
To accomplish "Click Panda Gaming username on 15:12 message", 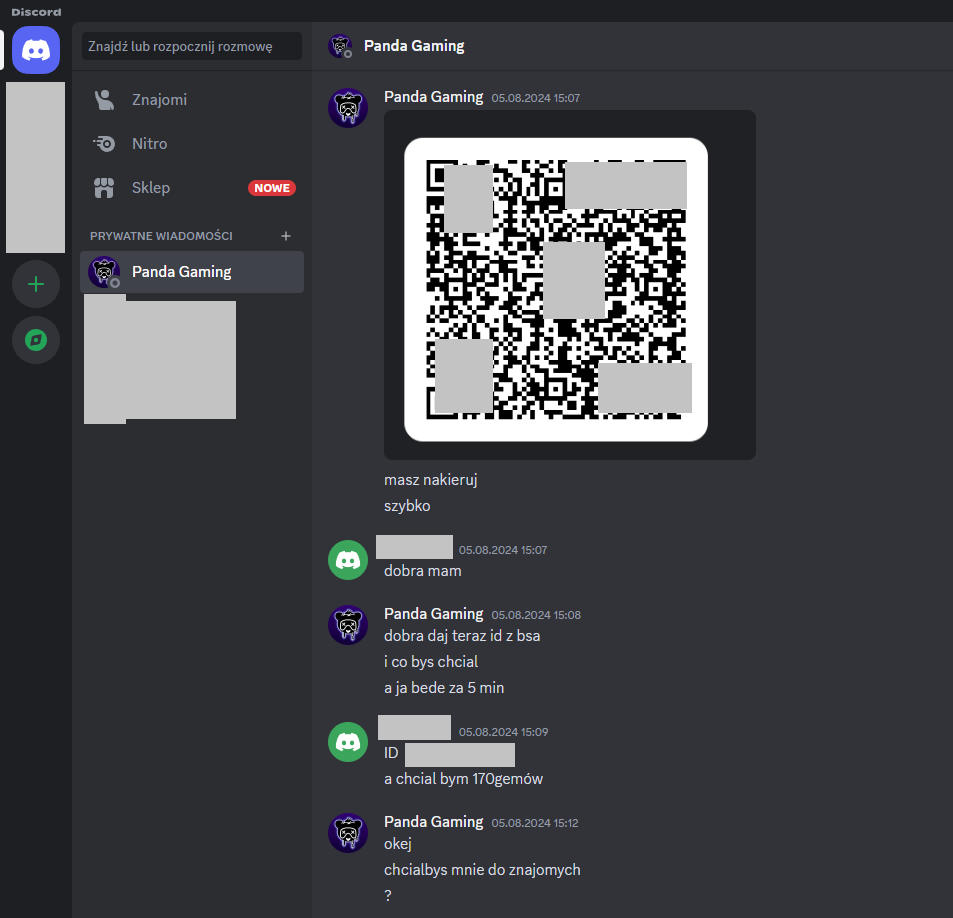I will (433, 822).
